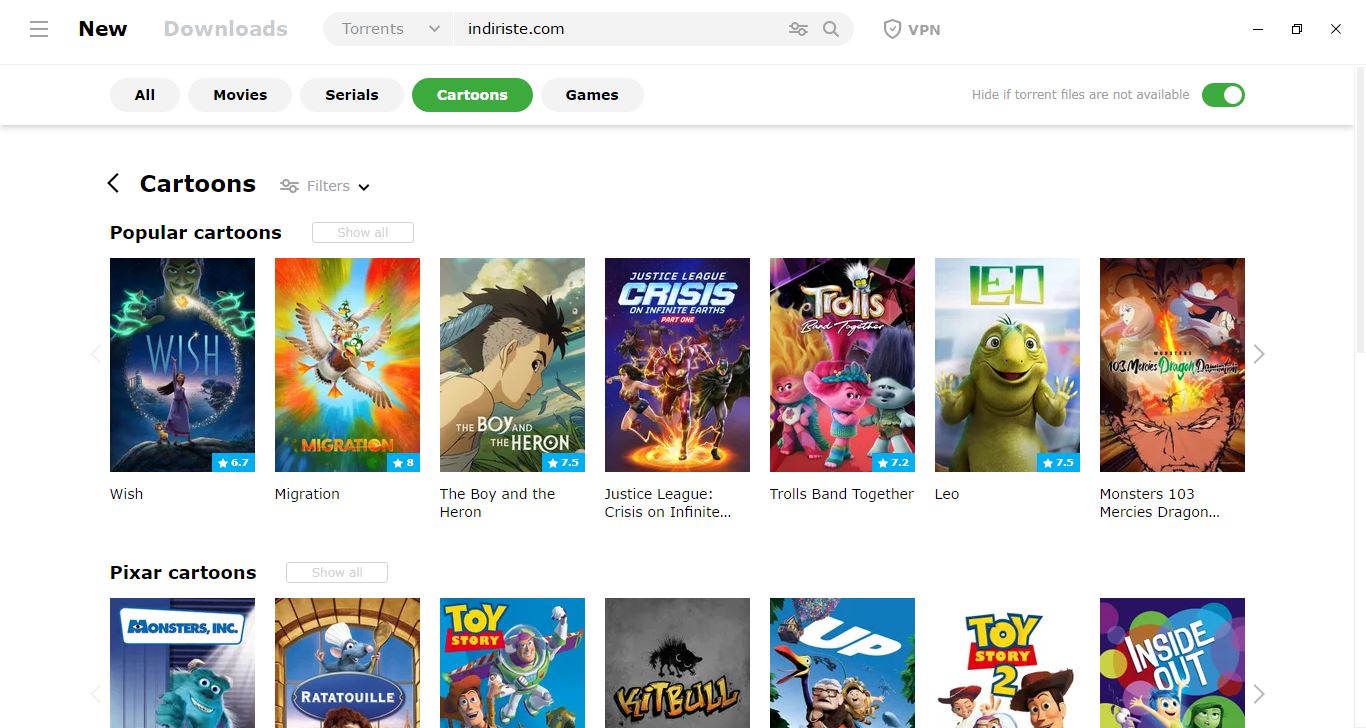This screenshot has width=1366, height=728.
Task: Open The Boy and the Heron title link
Action: [497, 503]
